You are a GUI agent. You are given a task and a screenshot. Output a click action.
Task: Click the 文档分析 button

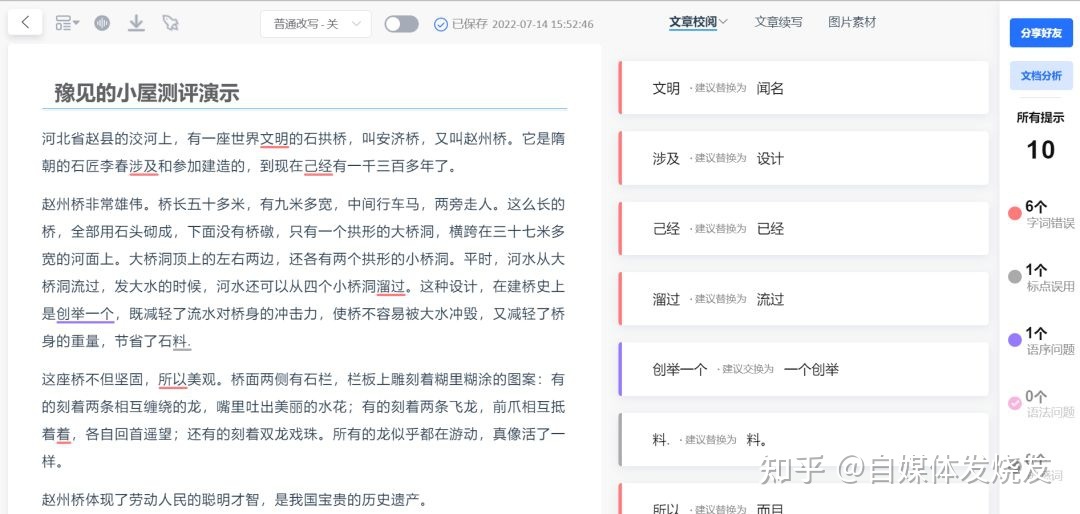tap(1041, 76)
